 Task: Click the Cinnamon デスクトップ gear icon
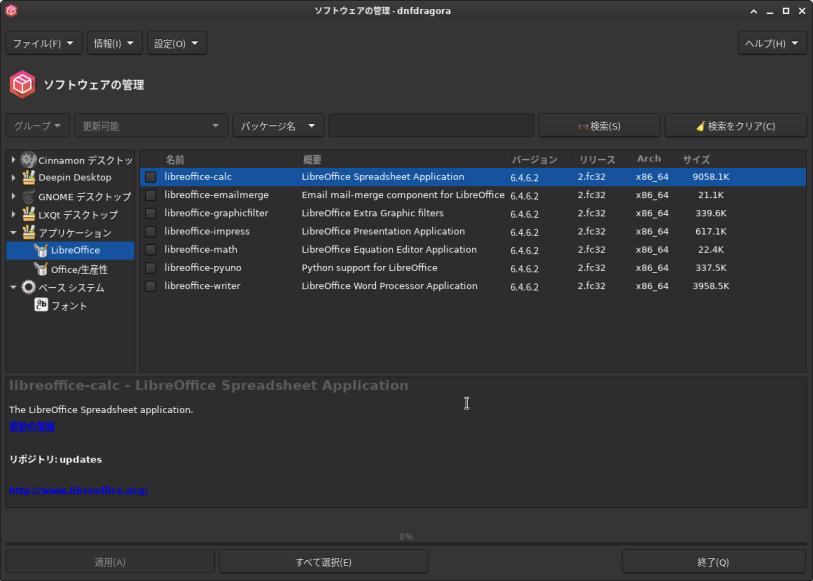click(29, 160)
